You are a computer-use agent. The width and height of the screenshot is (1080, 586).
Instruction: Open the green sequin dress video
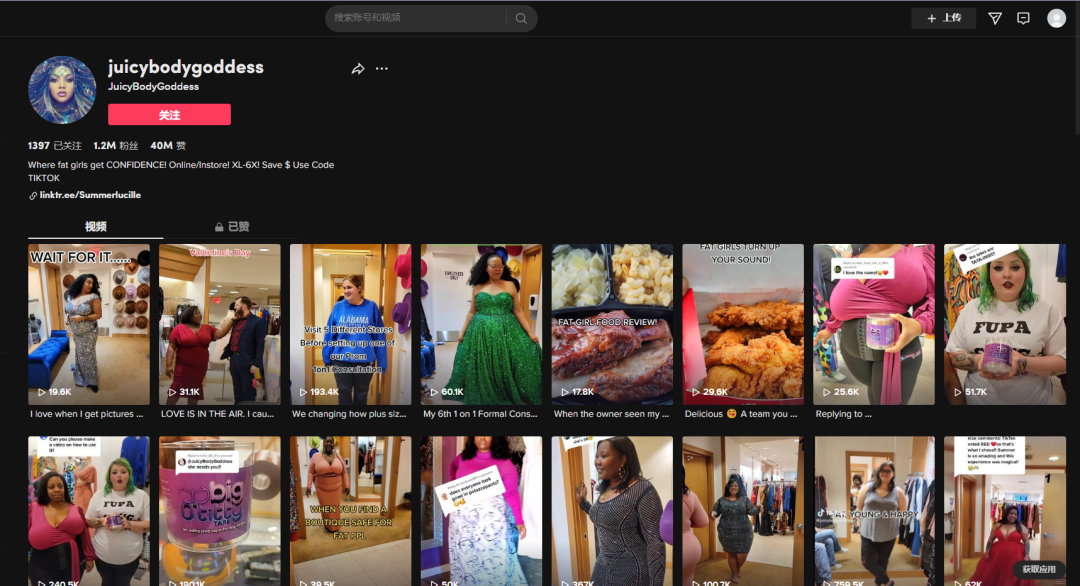[x=481, y=324]
